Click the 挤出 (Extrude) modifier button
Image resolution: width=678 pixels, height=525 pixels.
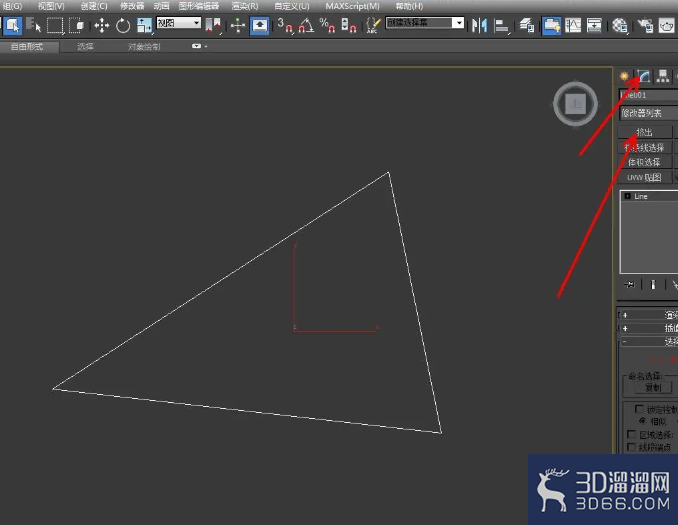click(x=644, y=132)
